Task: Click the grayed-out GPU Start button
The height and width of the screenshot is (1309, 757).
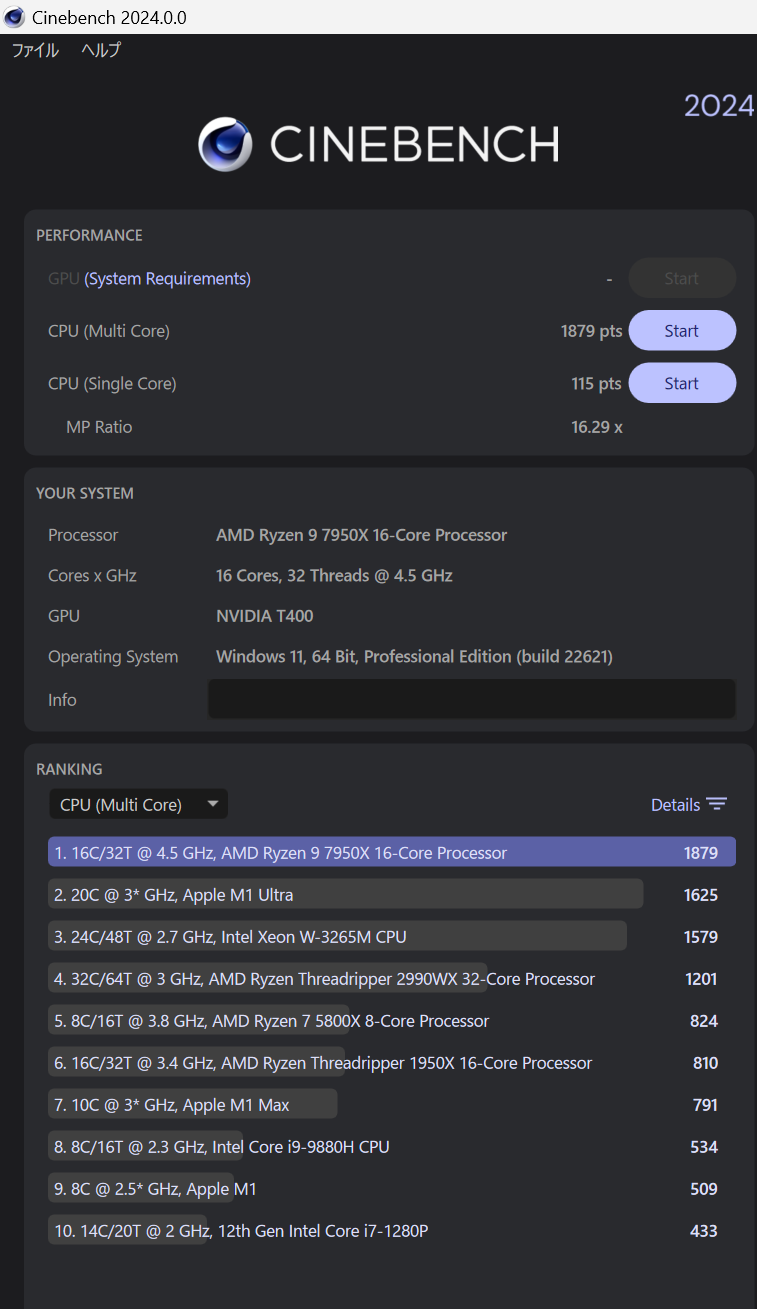Action: pyautogui.click(x=681, y=278)
